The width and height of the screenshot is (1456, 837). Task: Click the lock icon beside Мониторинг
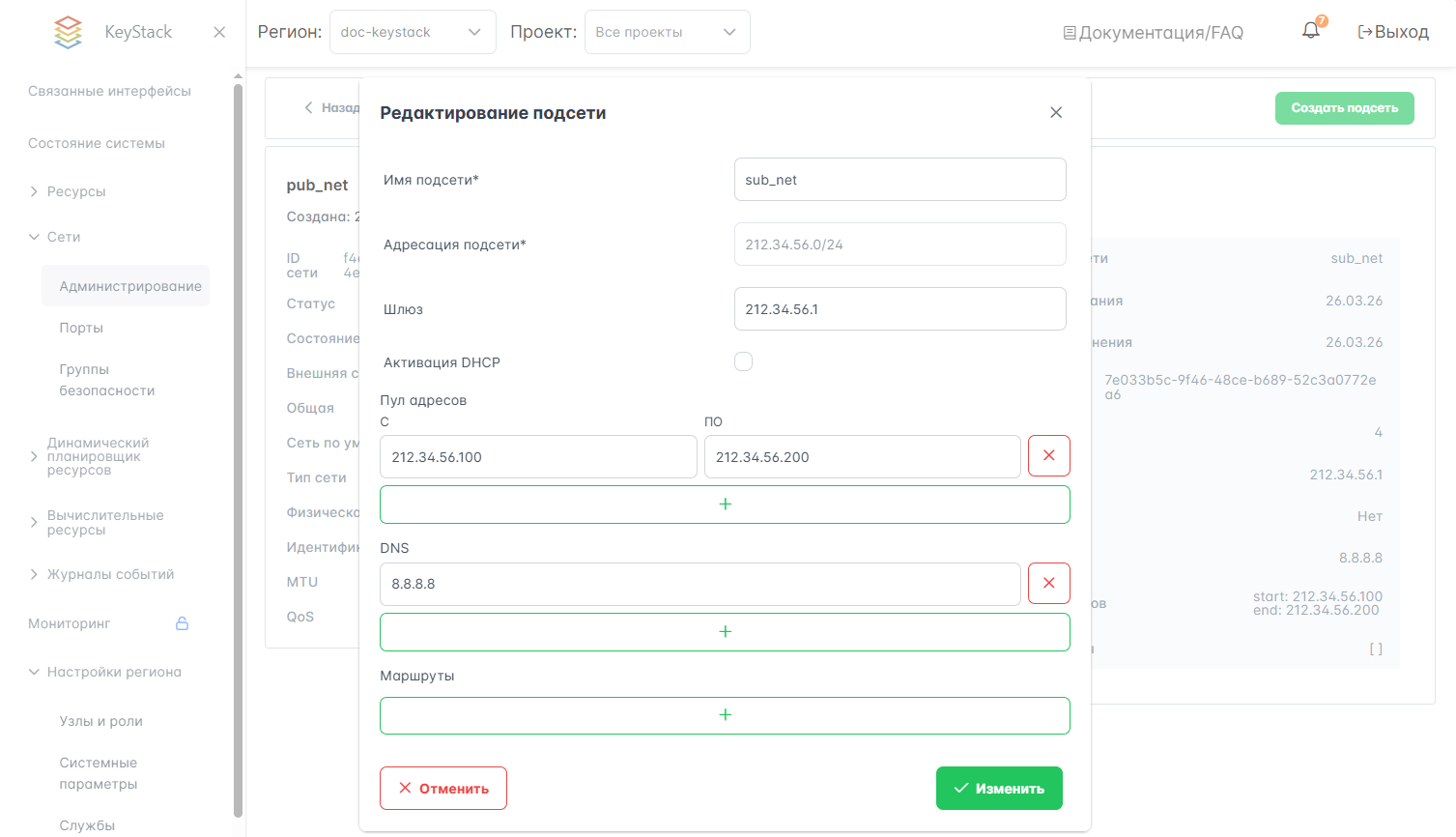point(182,623)
